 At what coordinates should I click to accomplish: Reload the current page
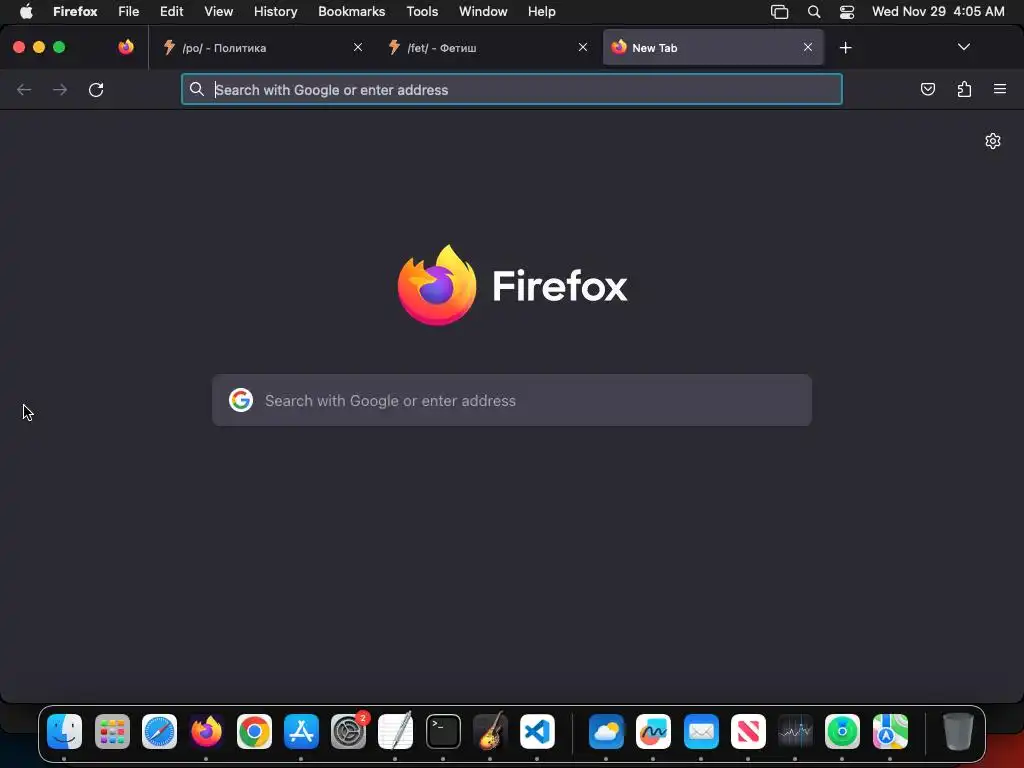point(96,89)
